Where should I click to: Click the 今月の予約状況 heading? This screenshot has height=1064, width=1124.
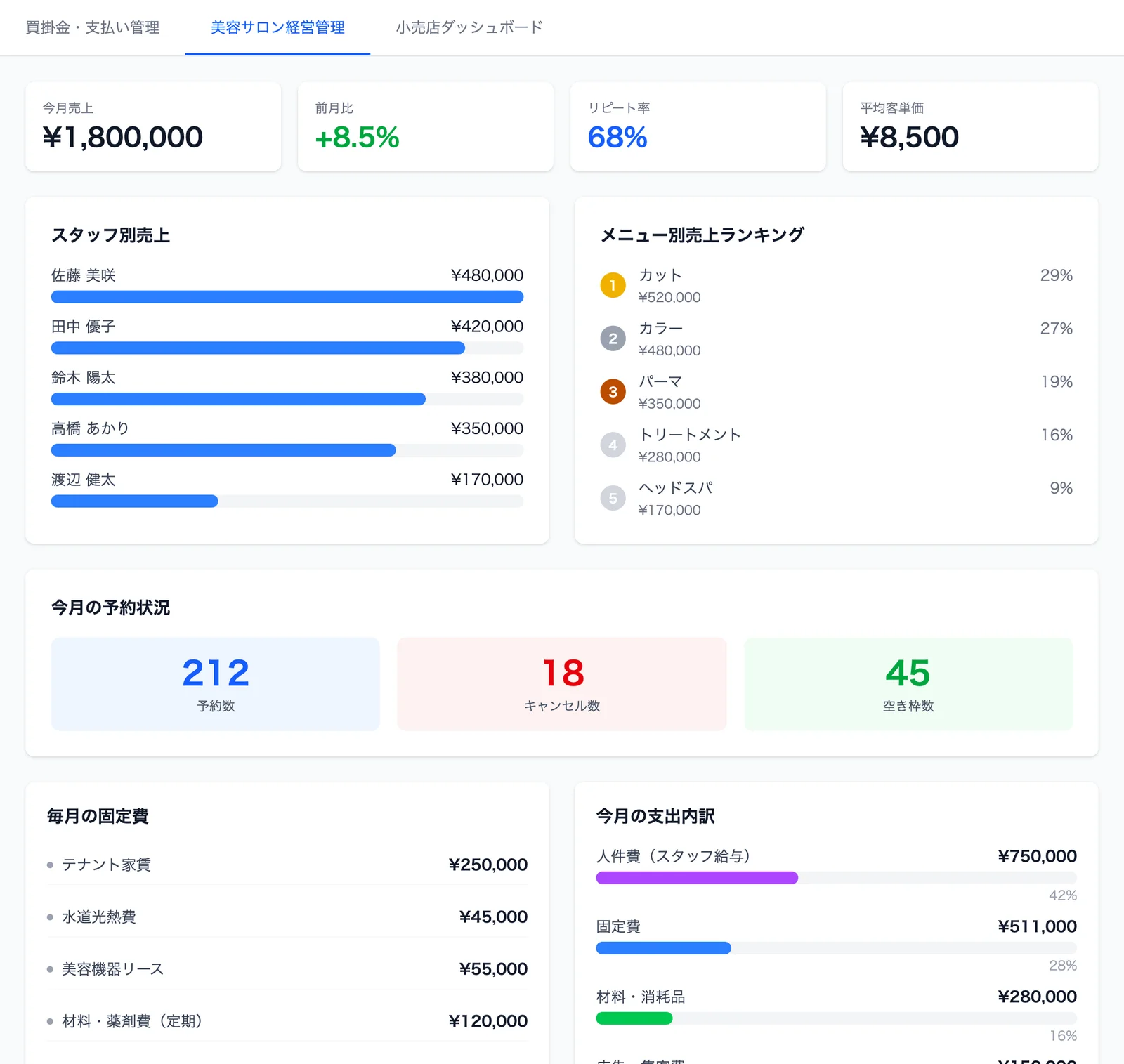coord(110,607)
